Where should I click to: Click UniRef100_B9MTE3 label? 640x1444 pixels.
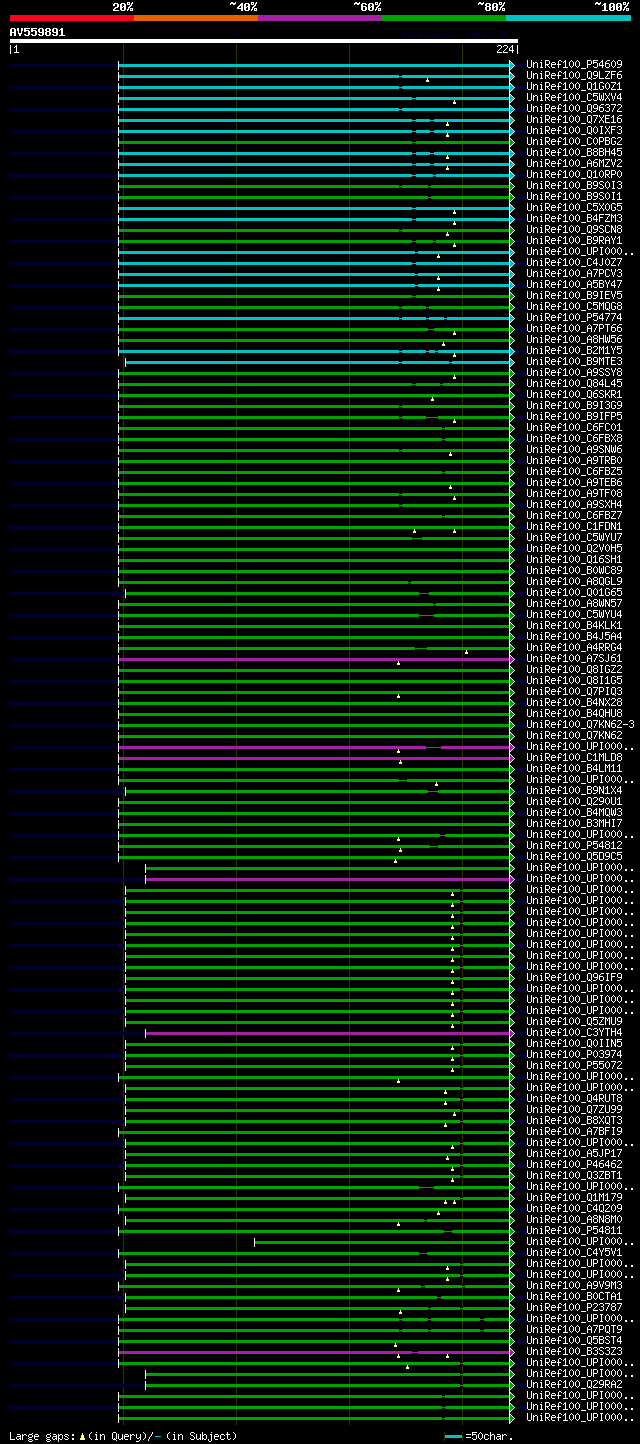[574, 362]
